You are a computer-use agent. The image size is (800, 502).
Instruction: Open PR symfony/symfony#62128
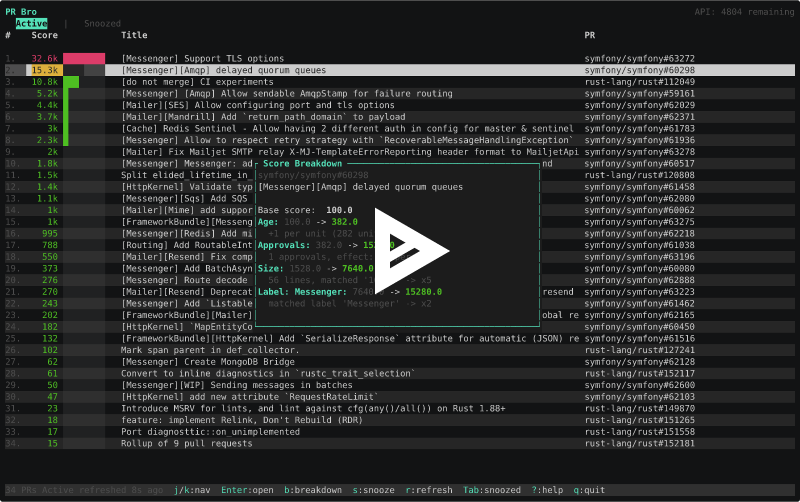coord(639,362)
